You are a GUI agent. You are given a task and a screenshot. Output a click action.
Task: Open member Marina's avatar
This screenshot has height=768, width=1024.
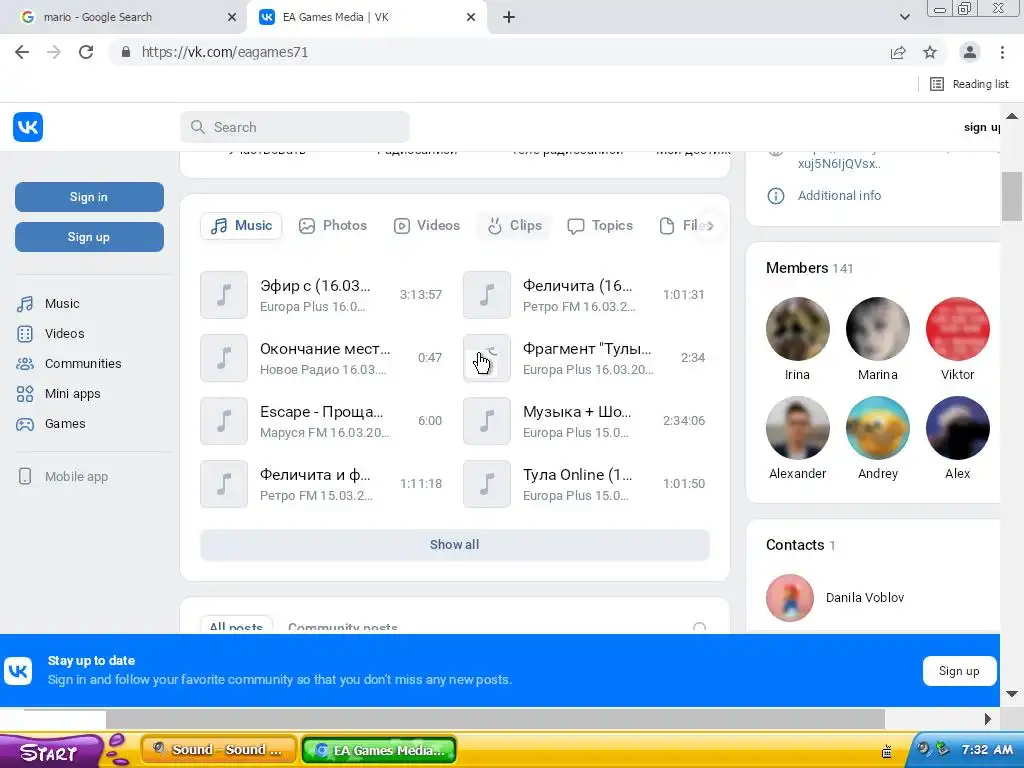(x=878, y=329)
